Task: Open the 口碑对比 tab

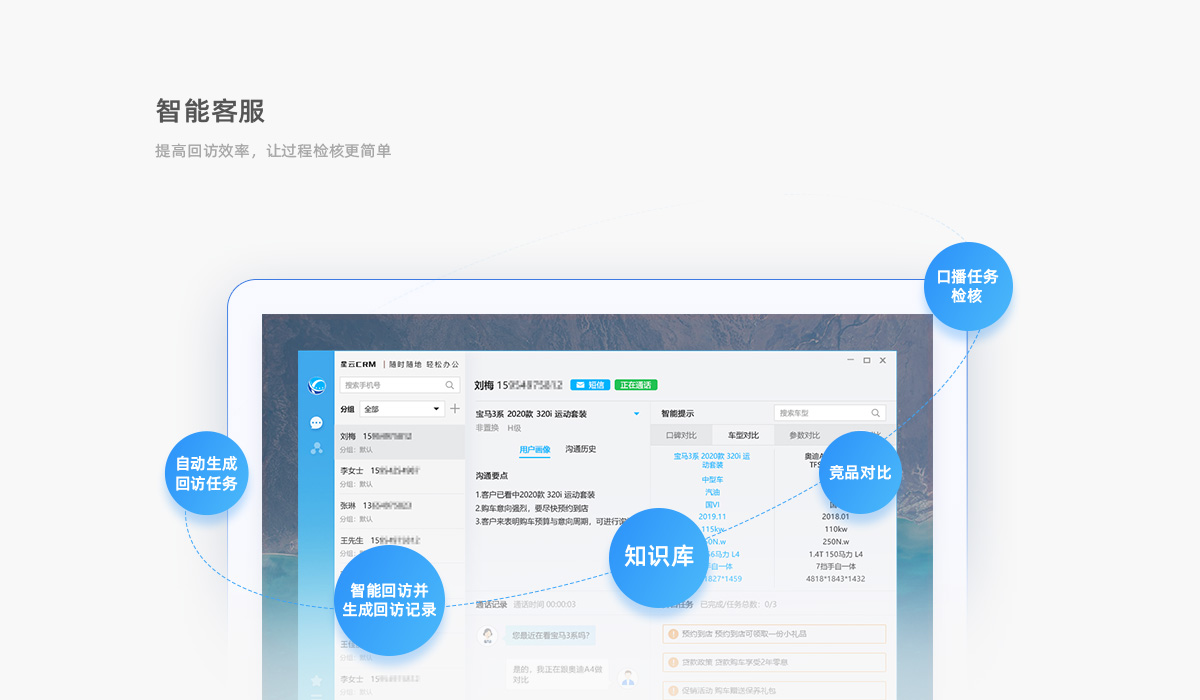Action: point(681,435)
